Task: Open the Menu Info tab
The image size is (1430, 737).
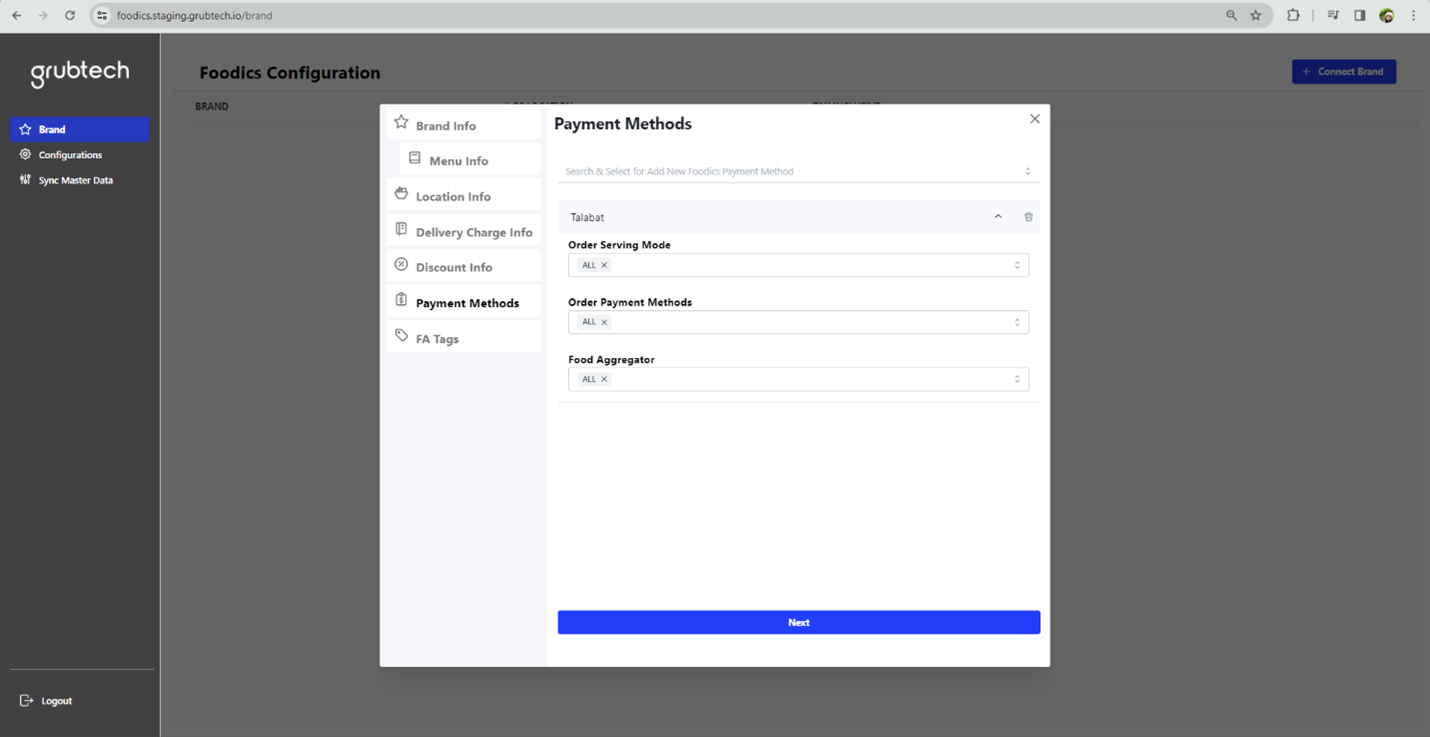Action: click(x=458, y=161)
